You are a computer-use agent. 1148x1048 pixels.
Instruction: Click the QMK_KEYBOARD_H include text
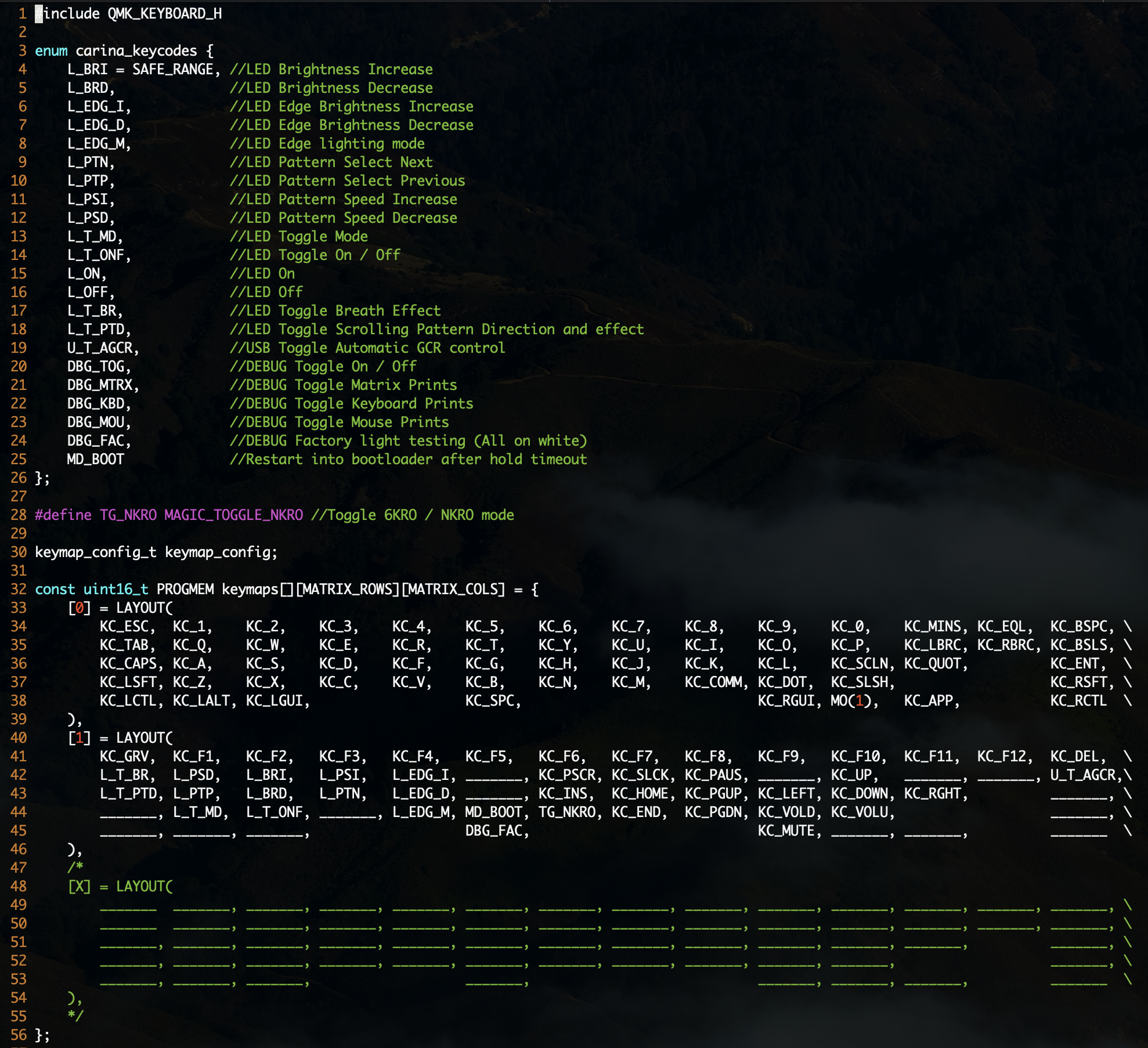click(165, 13)
